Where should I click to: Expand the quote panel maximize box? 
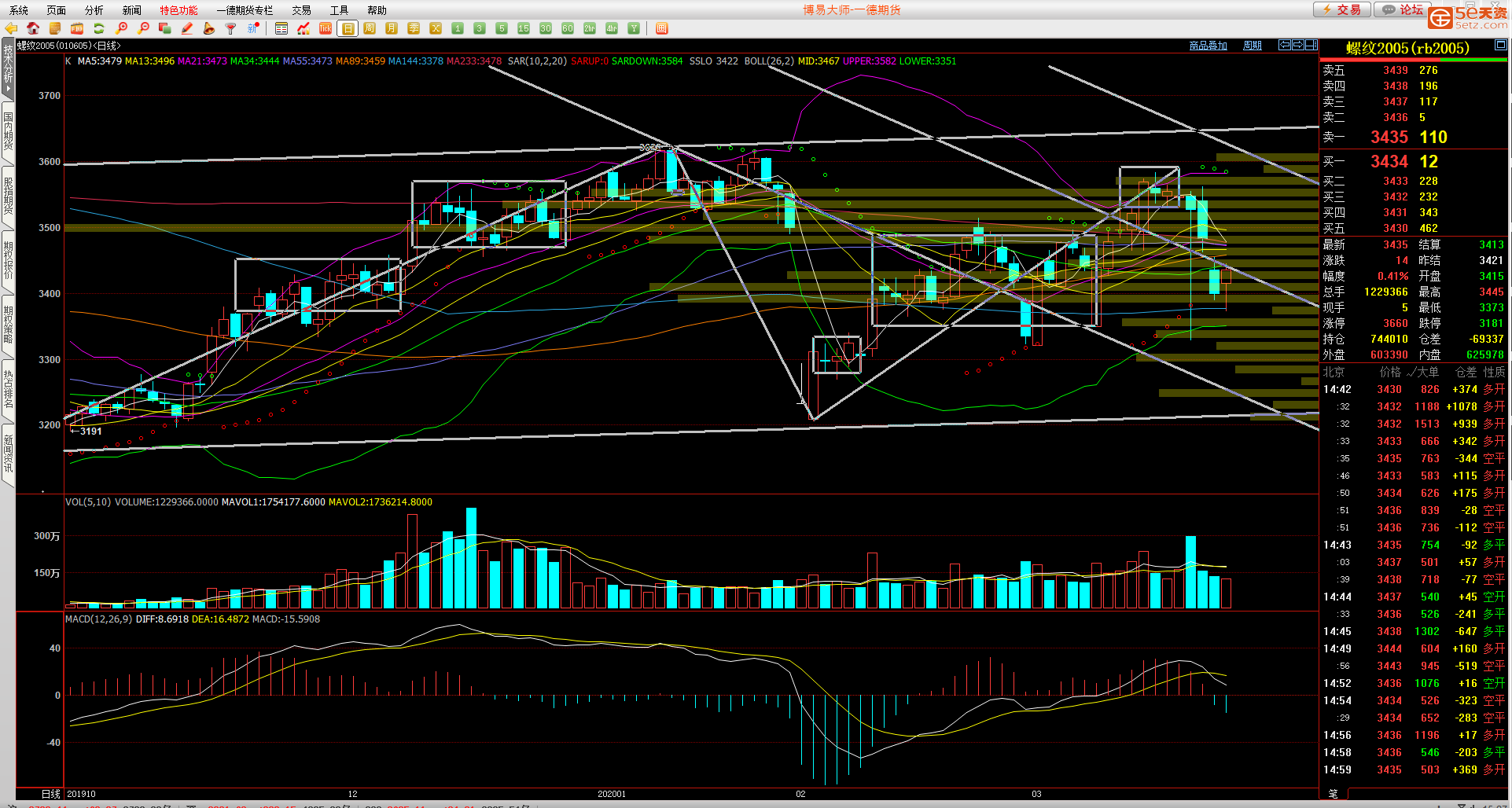tap(1500, 45)
